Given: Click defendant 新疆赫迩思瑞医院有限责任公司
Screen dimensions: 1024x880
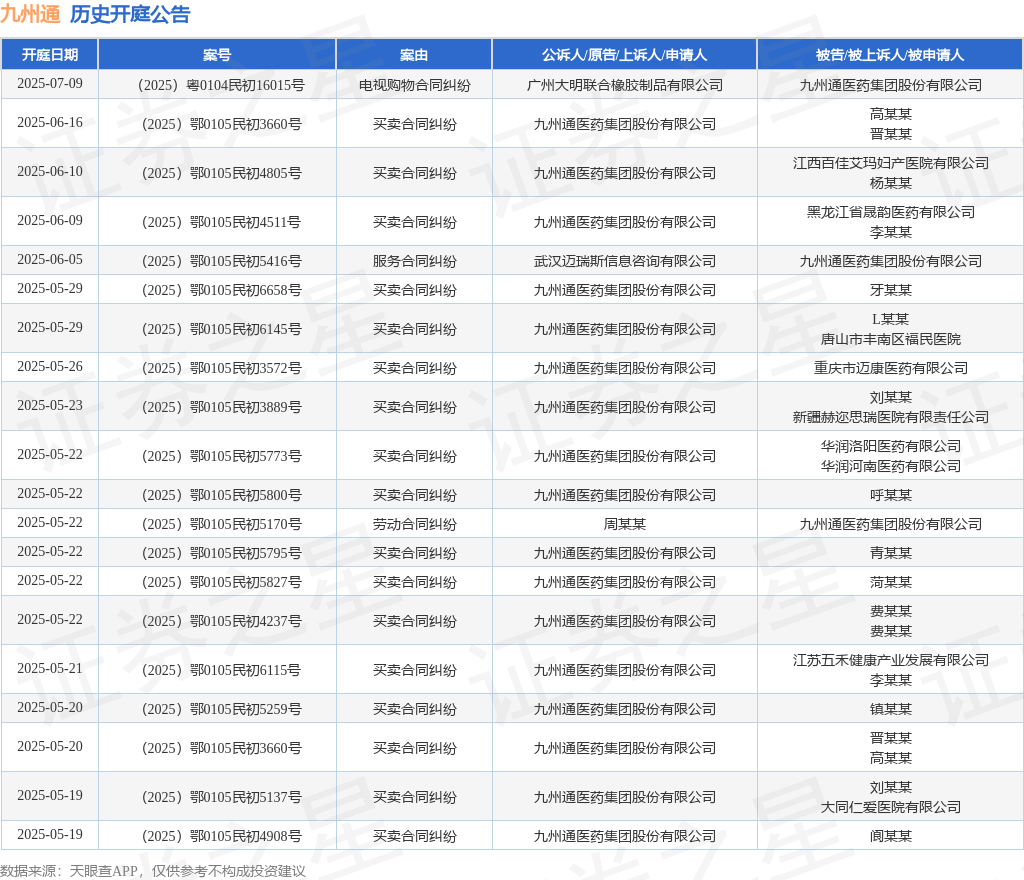Looking at the screenshot, I should 891,417.
